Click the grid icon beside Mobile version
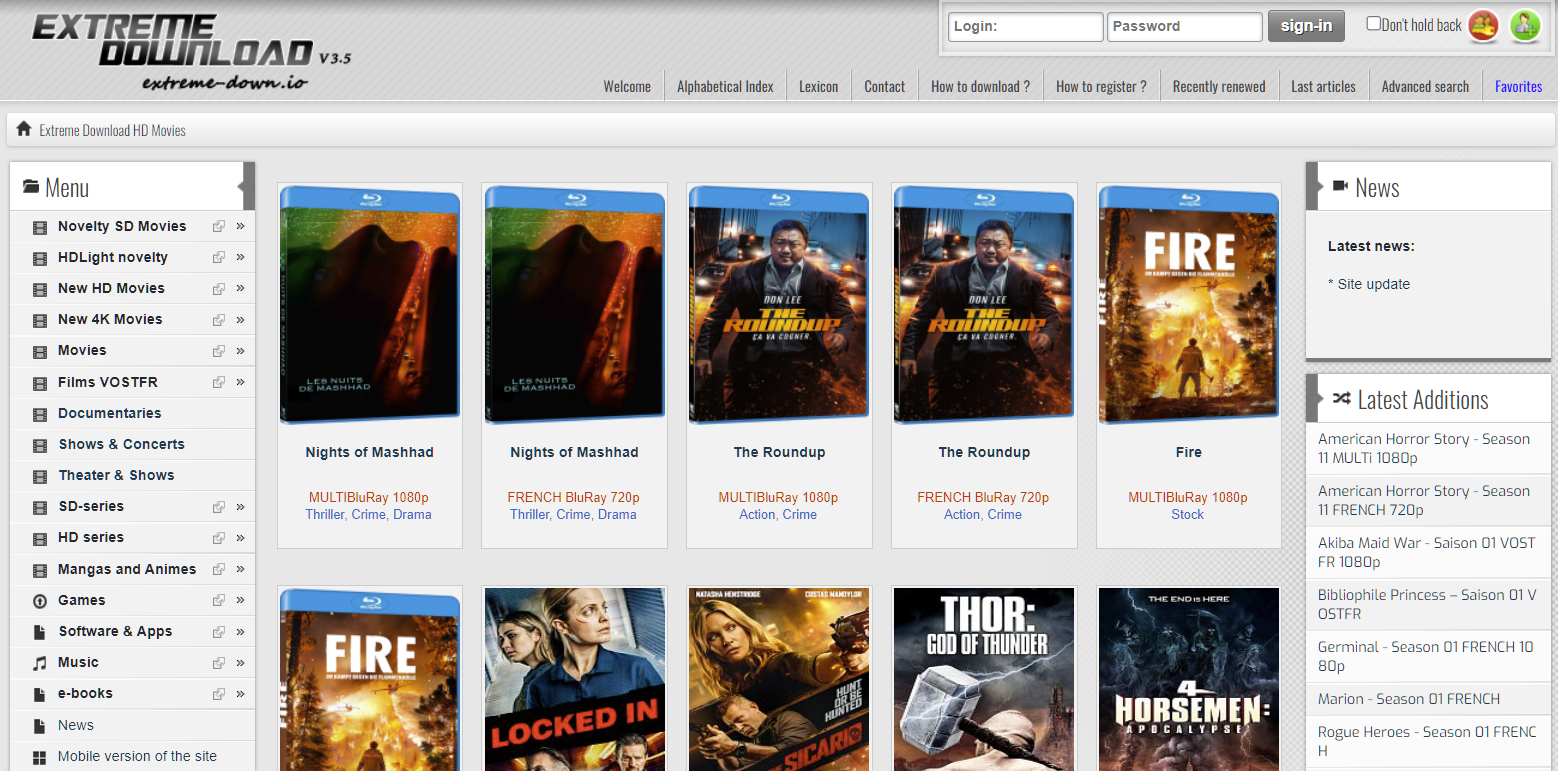Viewport: 1558px width, 771px height. coord(40,757)
